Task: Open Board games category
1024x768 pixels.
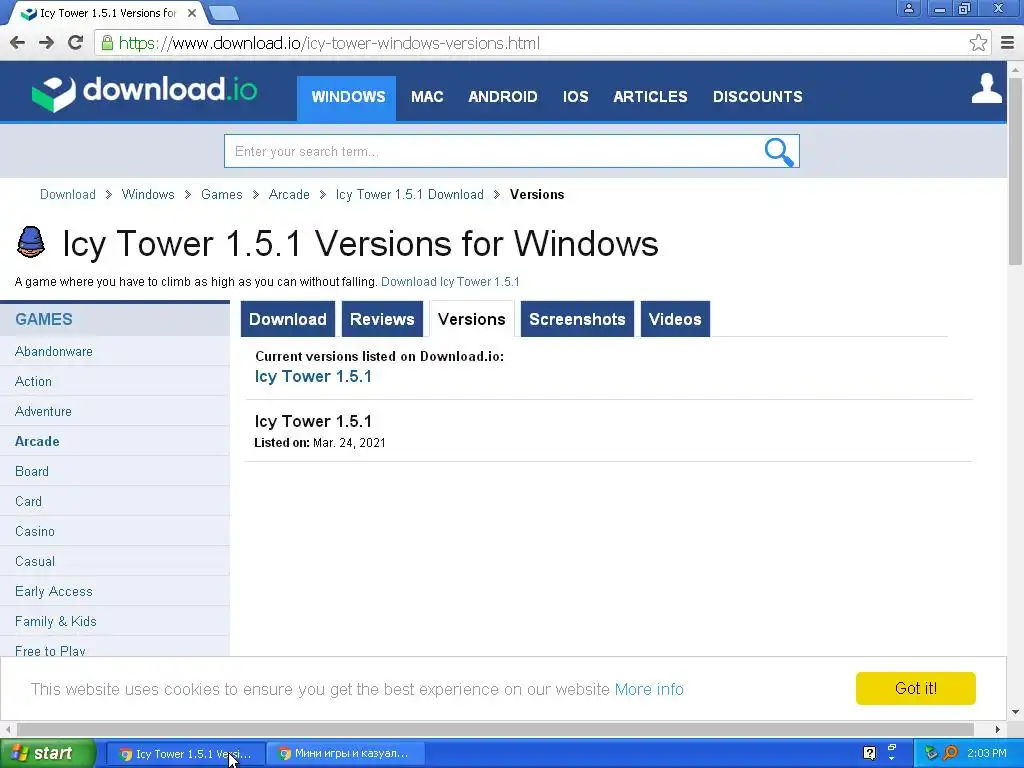Action: coord(32,472)
